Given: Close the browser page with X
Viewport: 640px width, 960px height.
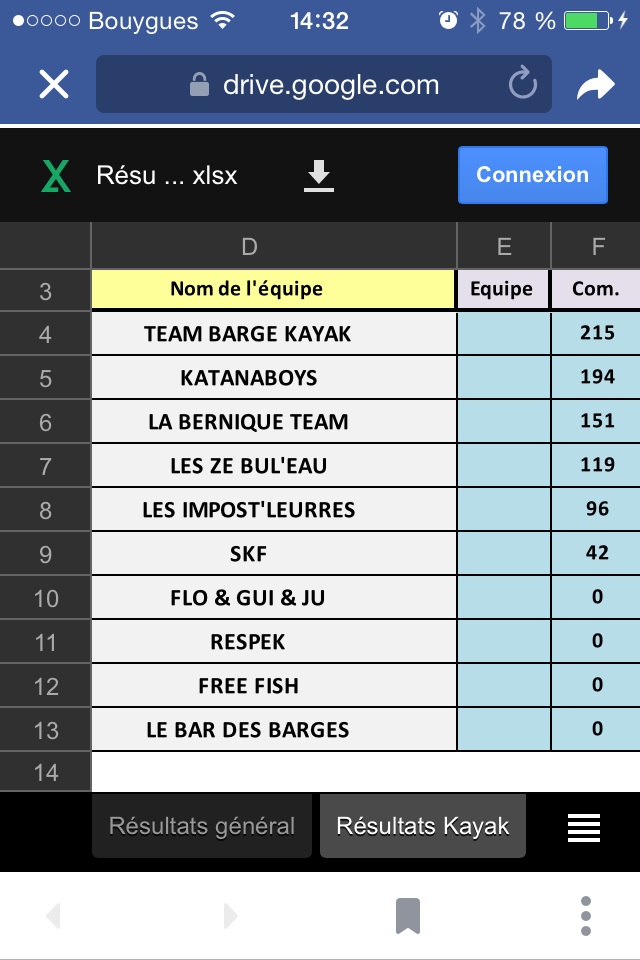Looking at the screenshot, I should pos(54,85).
